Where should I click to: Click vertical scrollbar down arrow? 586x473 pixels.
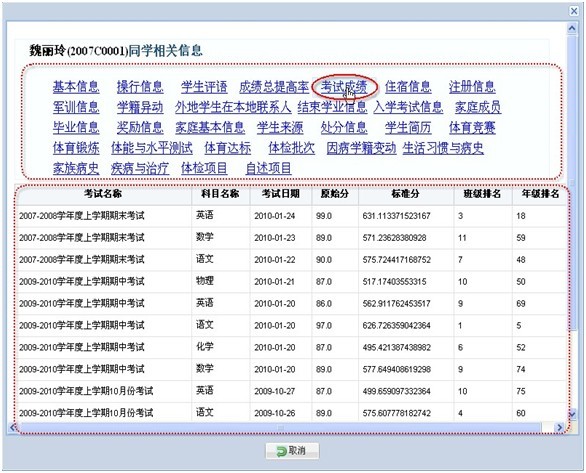tap(572, 414)
